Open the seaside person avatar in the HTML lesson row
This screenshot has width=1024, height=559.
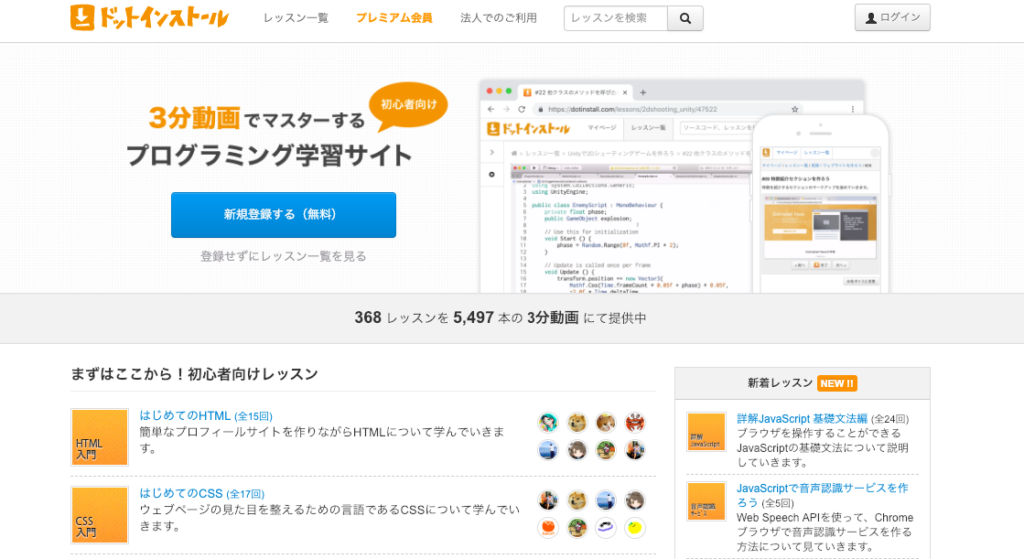click(549, 450)
